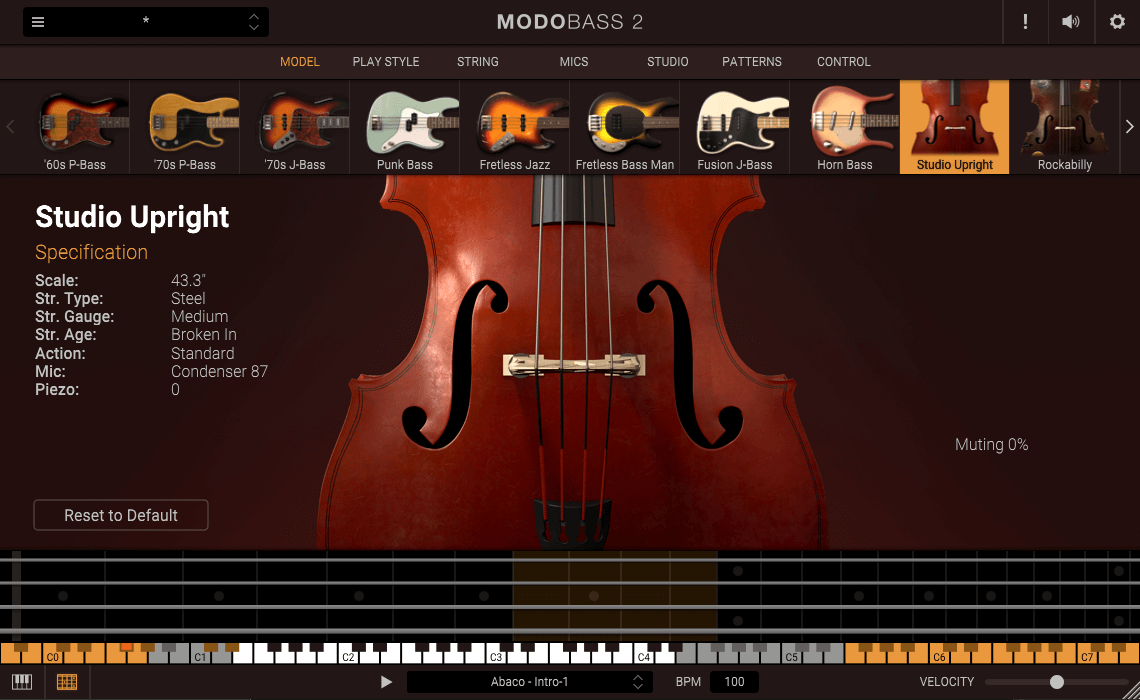The height and width of the screenshot is (700, 1140).
Task: Select the Fretless Jazz model
Action: coord(515,127)
